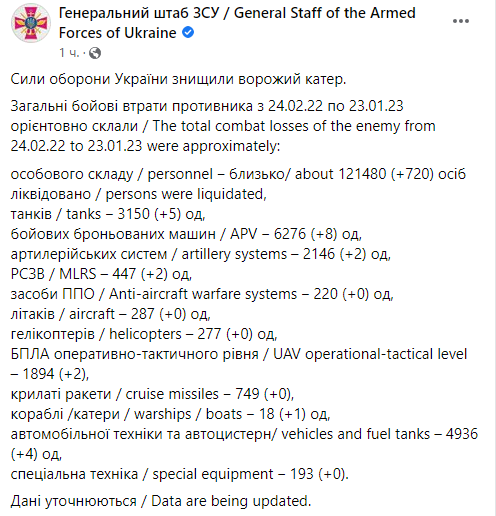Click the cruise missiles – 749 line

[152, 394]
